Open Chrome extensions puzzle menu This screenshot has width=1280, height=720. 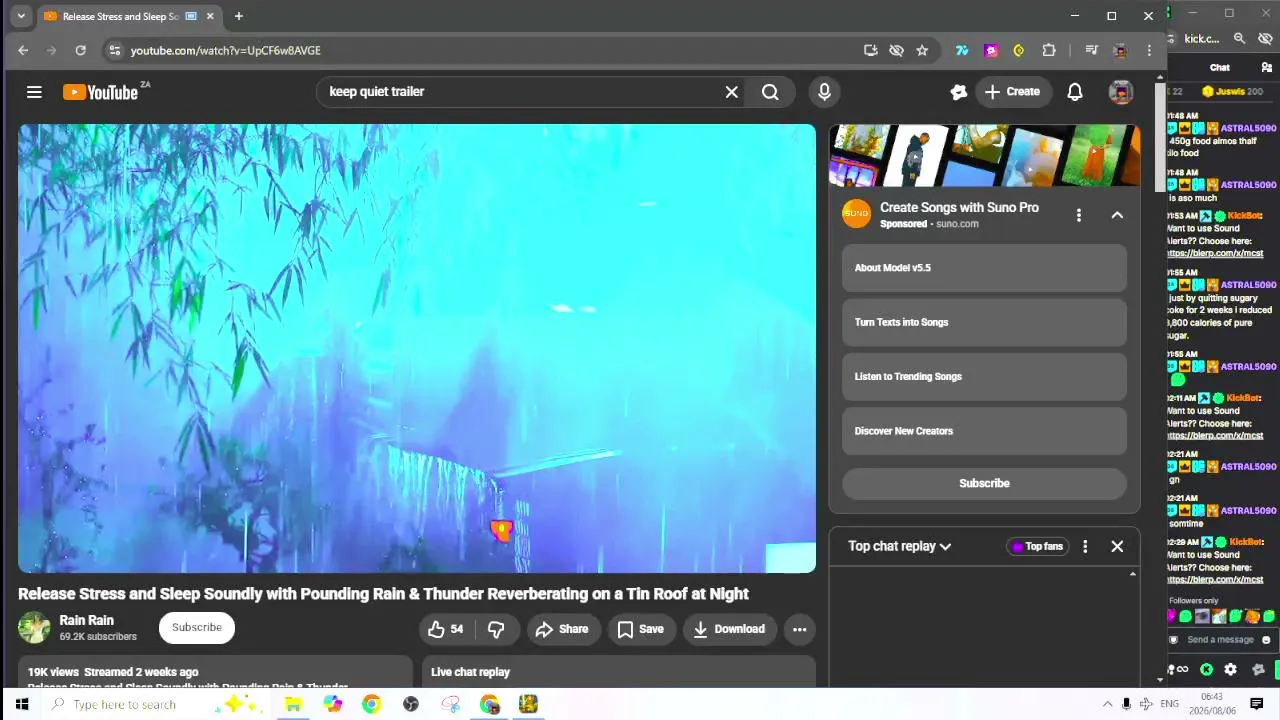pyautogui.click(x=1049, y=50)
